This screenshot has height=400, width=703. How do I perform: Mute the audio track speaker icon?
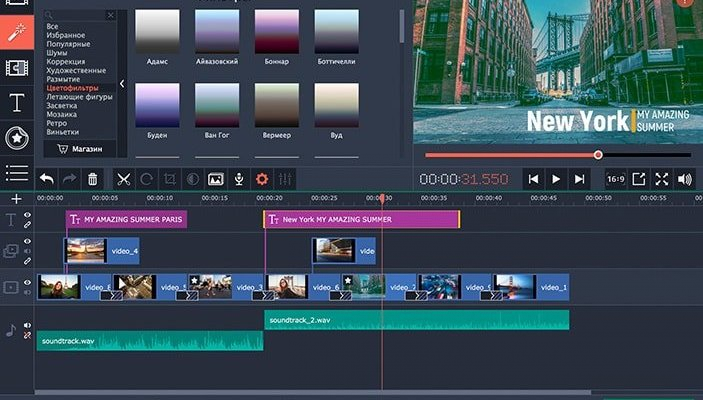coord(27,325)
